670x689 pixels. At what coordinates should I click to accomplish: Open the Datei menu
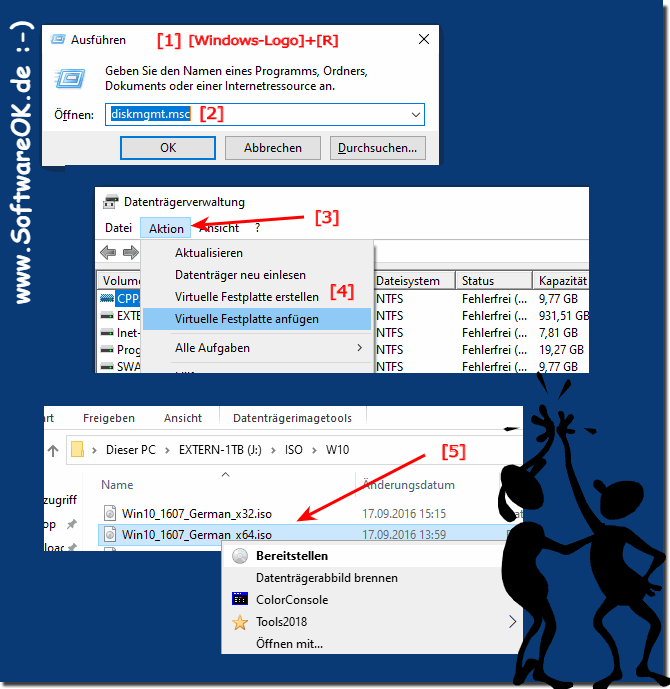click(118, 228)
